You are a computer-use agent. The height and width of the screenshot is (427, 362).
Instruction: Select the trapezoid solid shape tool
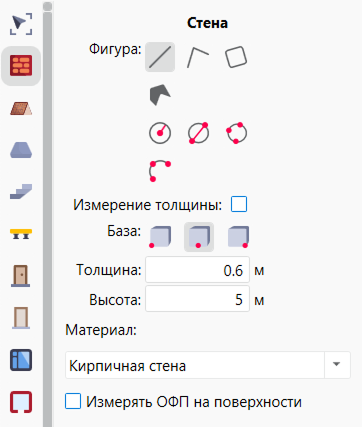coord(21,150)
